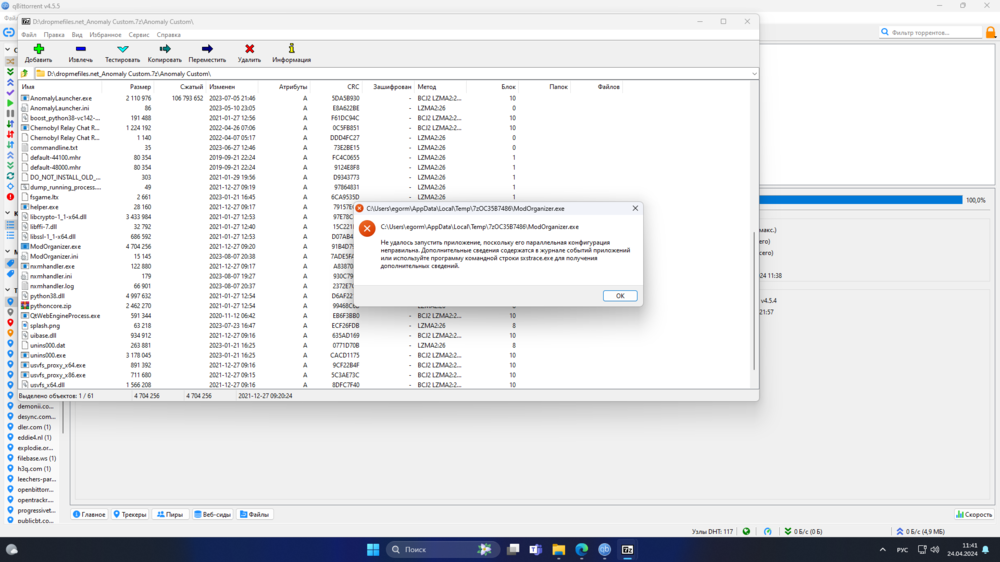Click the green Добавить (Add) icon
The image size is (1000, 562).
pyautogui.click(x=38, y=49)
